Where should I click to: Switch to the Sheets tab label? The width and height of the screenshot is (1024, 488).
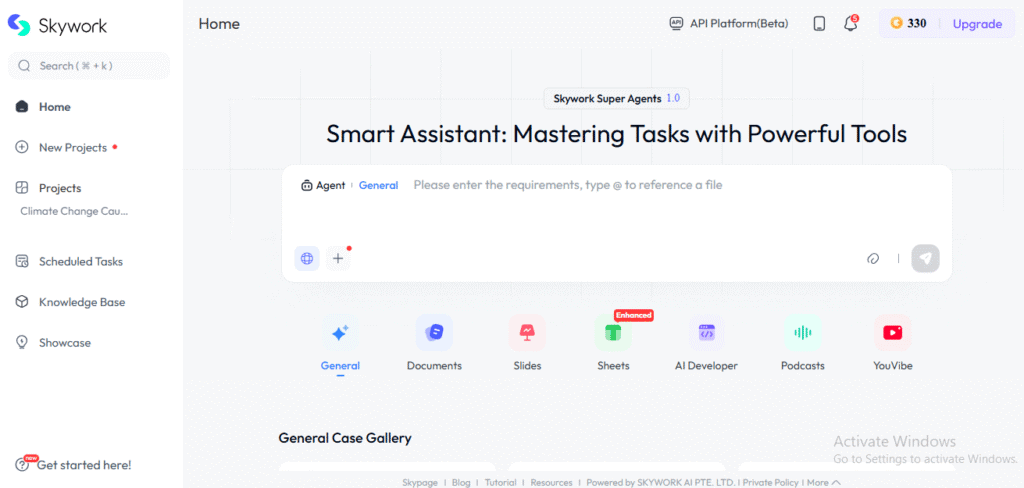[x=613, y=366]
